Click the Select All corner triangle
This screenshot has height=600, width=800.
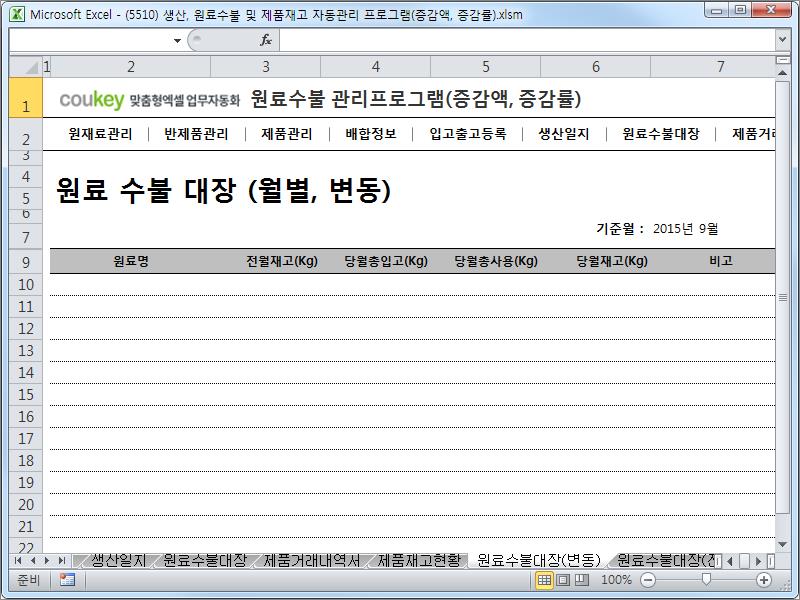(x=26, y=67)
